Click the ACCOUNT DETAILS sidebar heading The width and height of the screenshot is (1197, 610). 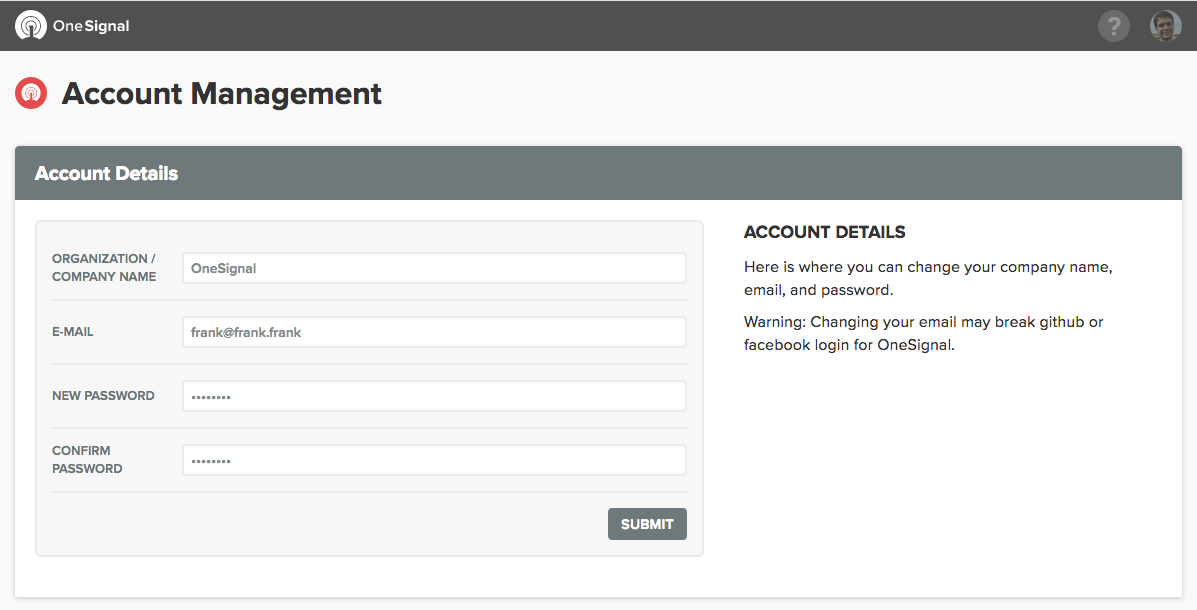click(824, 232)
